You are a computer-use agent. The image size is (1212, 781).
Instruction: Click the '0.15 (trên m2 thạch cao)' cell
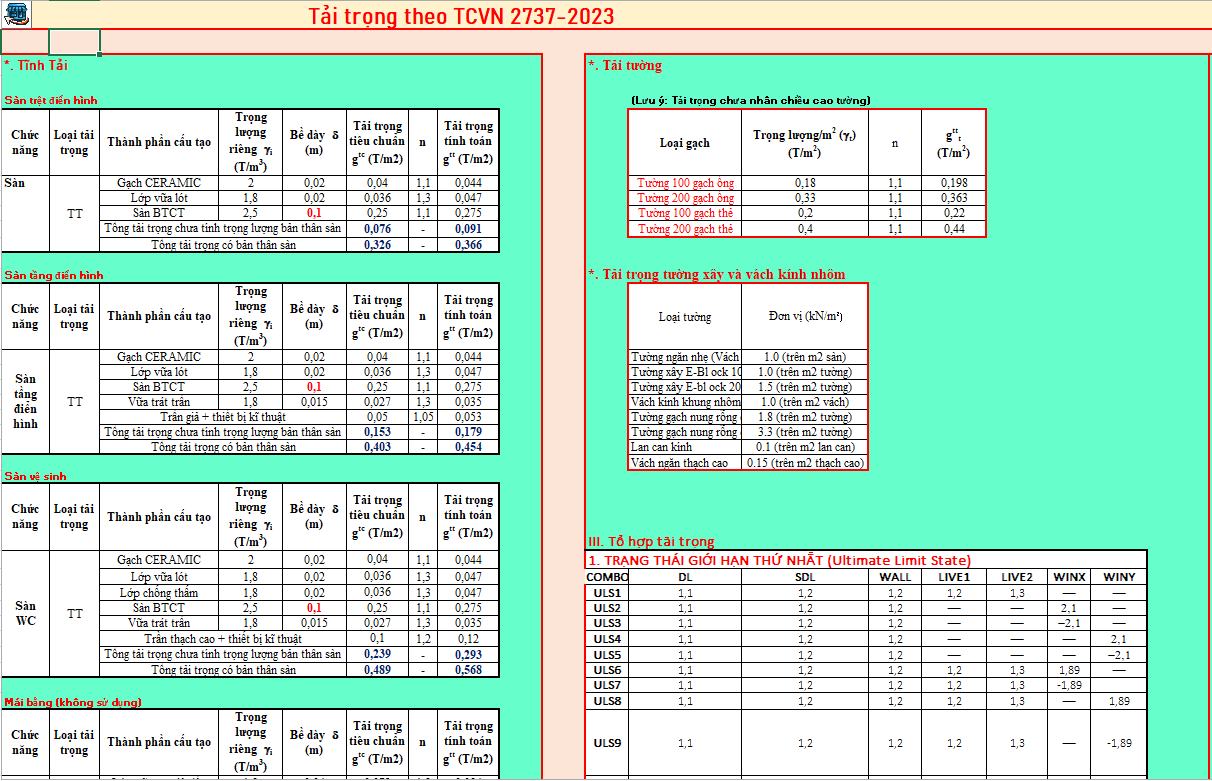coord(805,463)
